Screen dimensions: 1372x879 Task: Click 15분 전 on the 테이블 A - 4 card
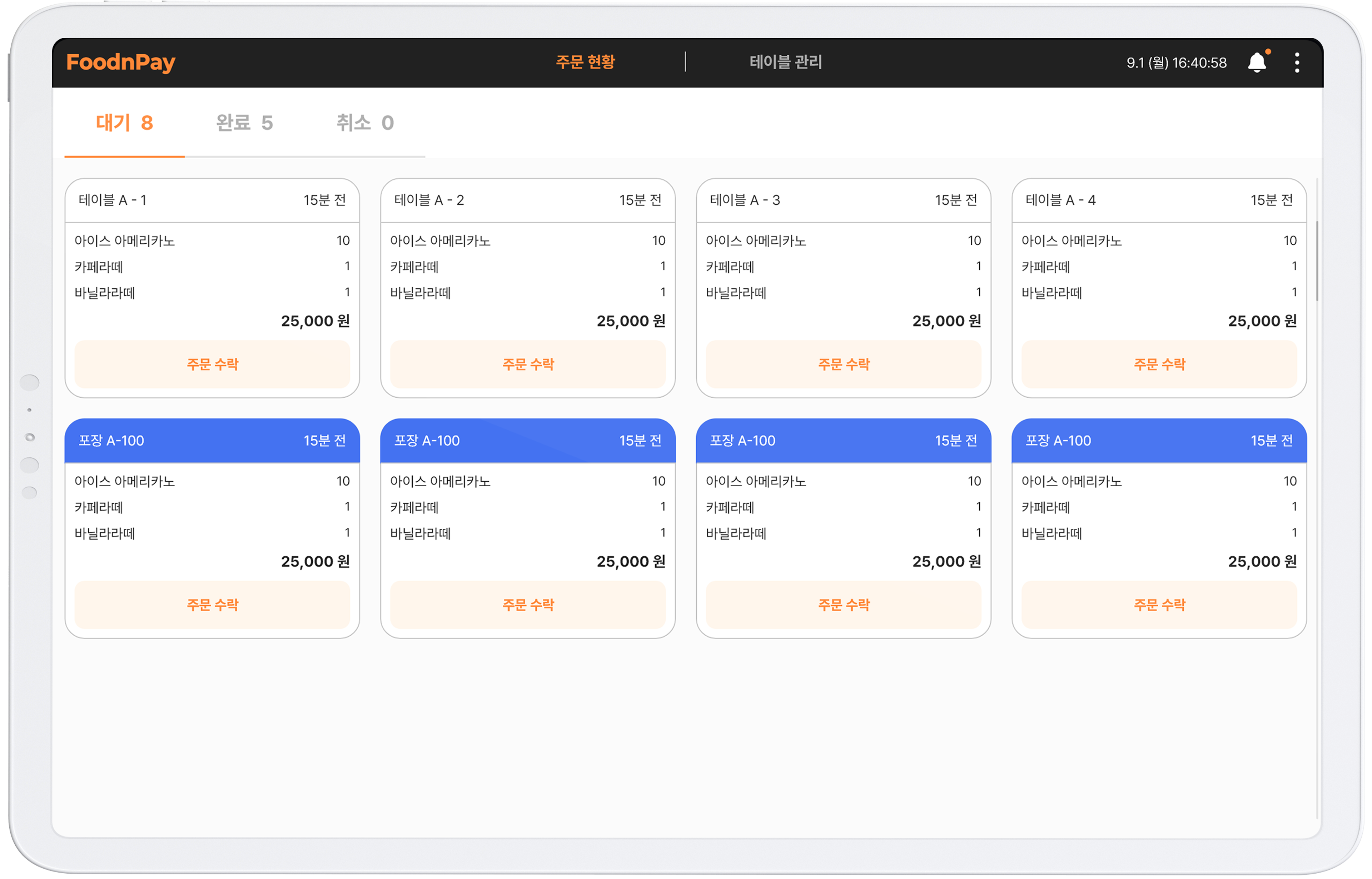point(1272,200)
